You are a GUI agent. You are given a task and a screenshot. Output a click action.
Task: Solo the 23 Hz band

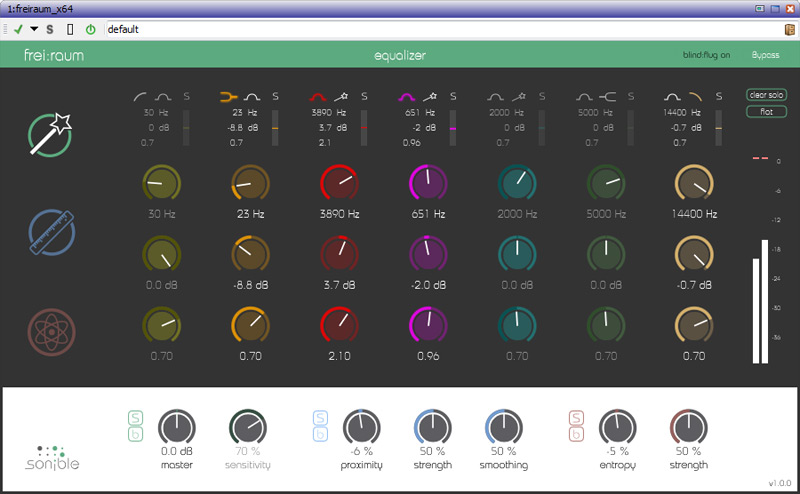(x=276, y=96)
